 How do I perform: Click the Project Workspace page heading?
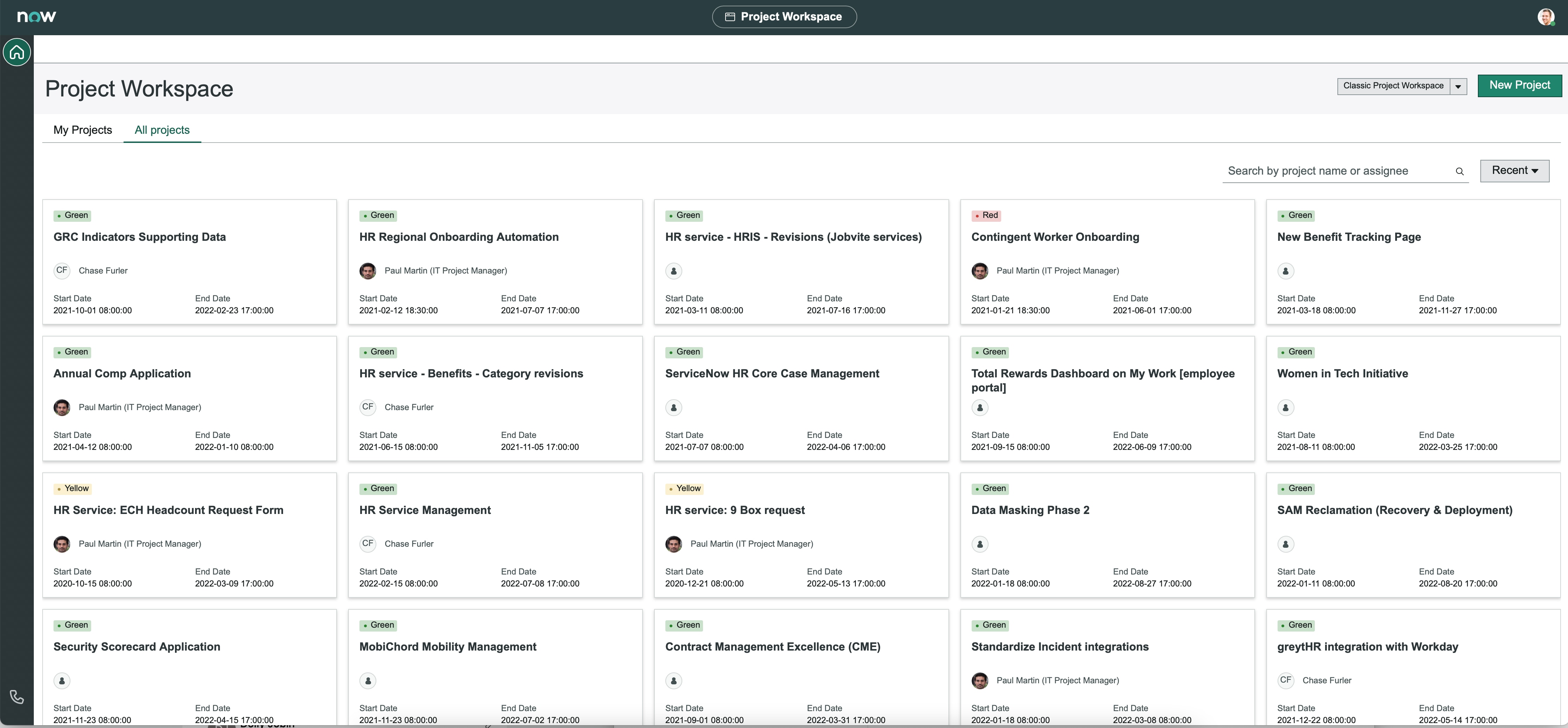139,89
